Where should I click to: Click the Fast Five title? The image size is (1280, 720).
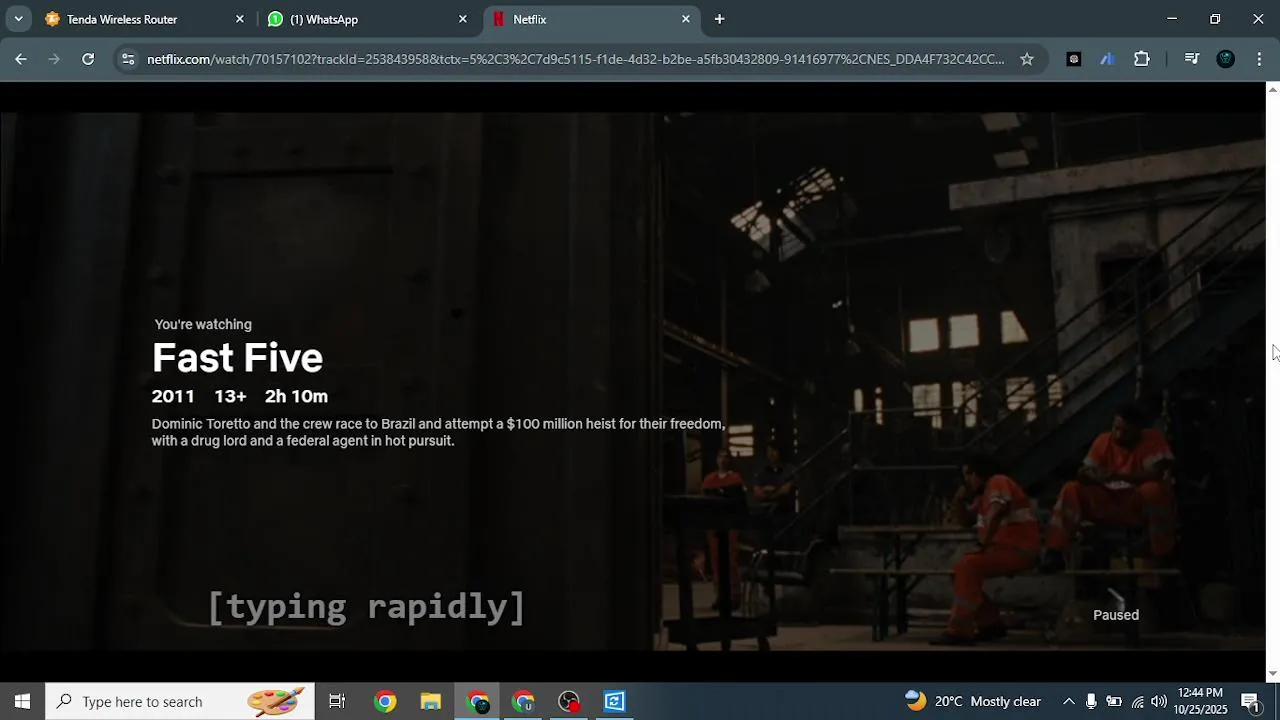click(237, 358)
